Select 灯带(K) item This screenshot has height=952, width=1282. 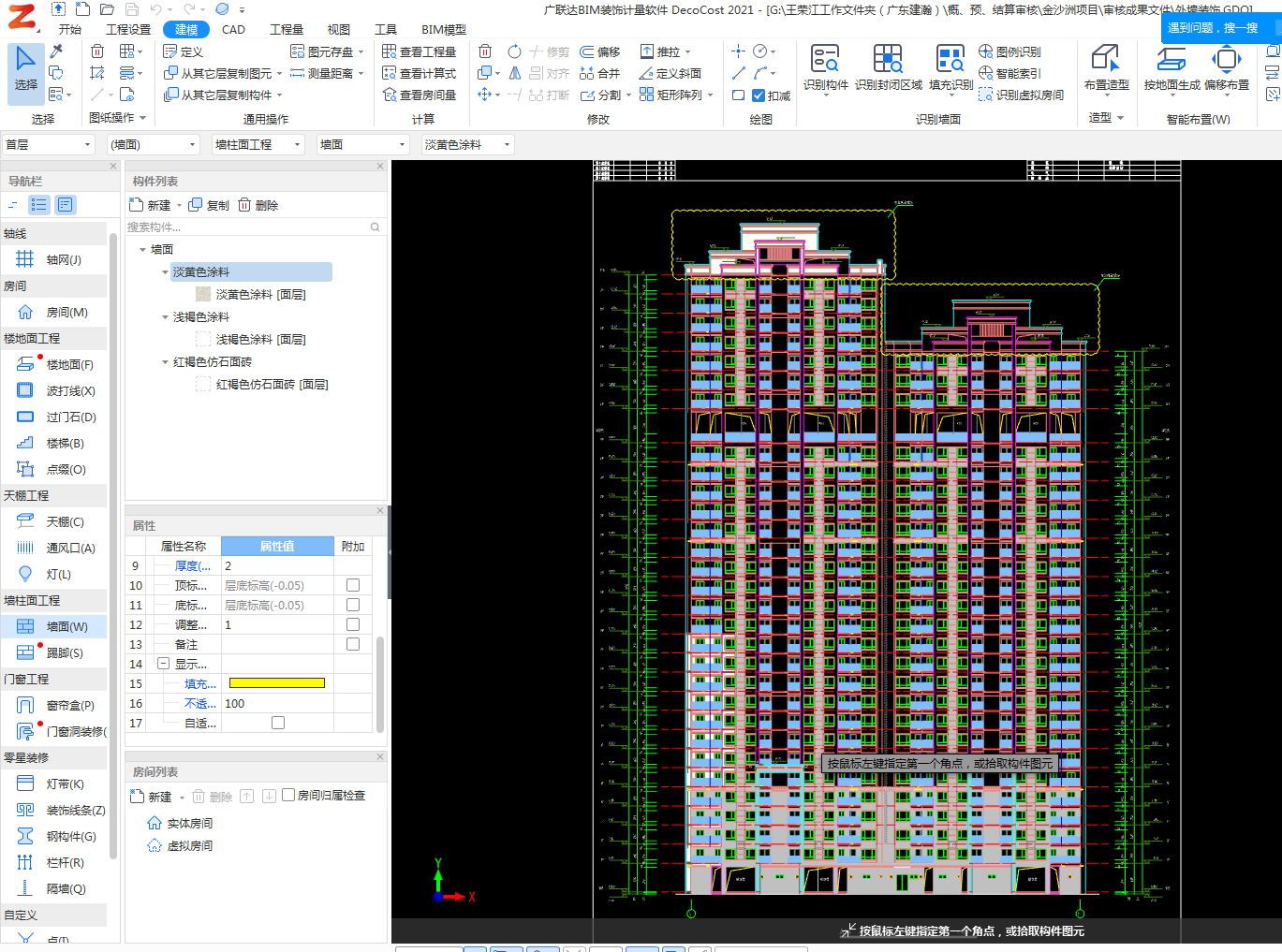[x=54, y=784]
